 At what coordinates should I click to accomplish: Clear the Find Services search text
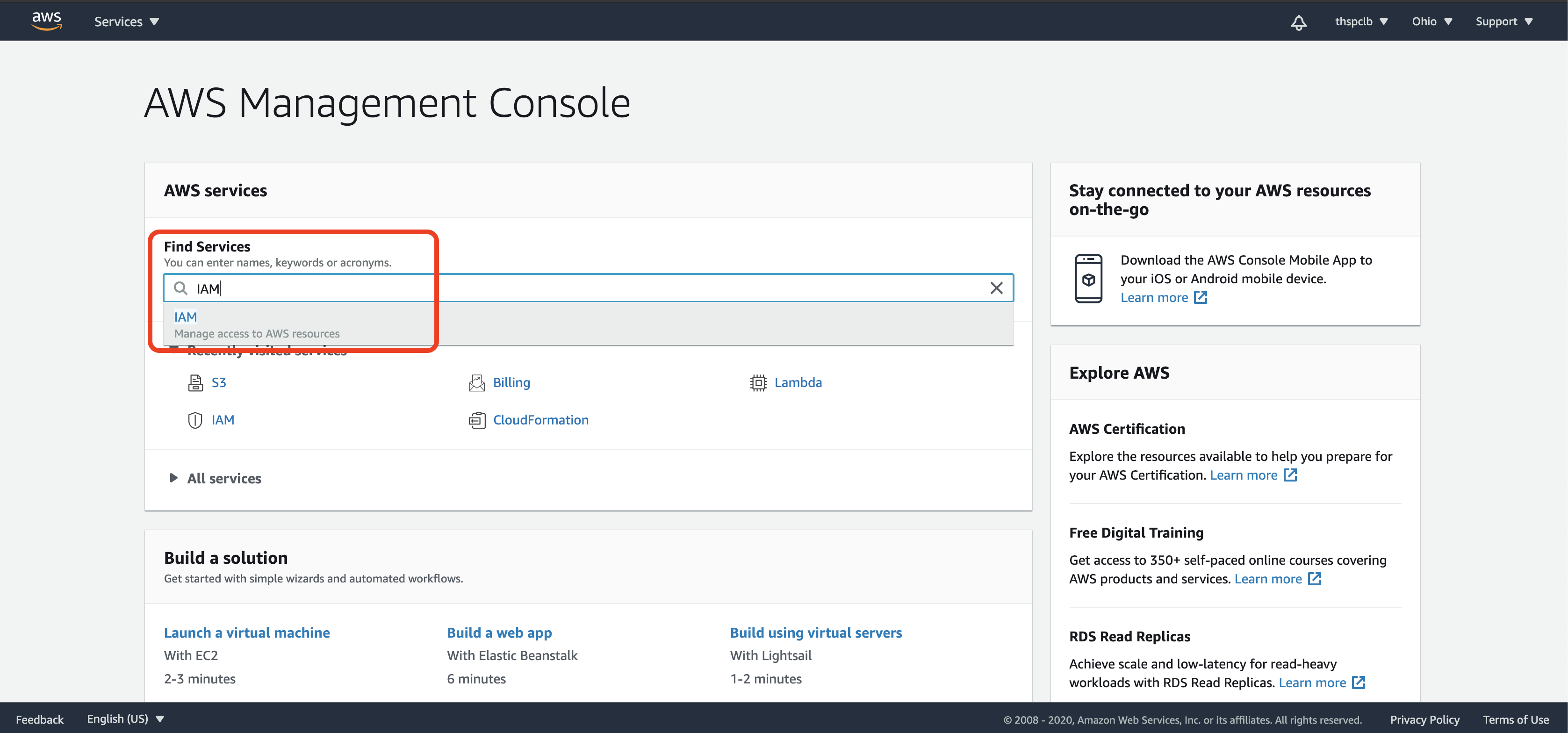996,288
